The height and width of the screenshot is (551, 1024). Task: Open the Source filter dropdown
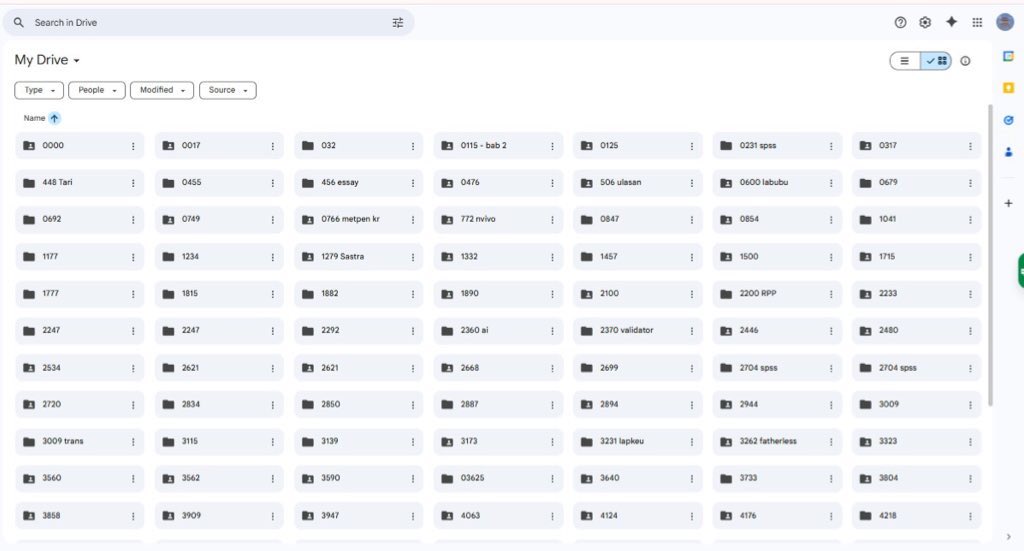point(228,90)
